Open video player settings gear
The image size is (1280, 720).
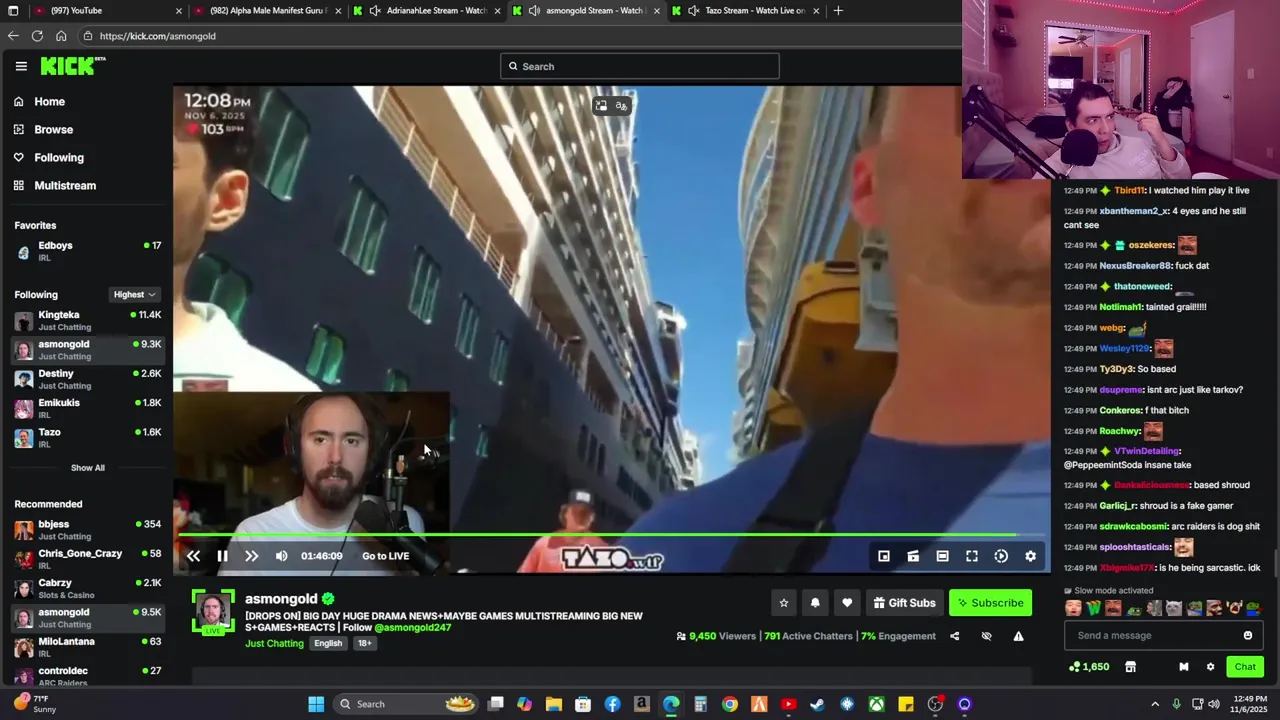pyautogui.click(x=1030, y=556)
